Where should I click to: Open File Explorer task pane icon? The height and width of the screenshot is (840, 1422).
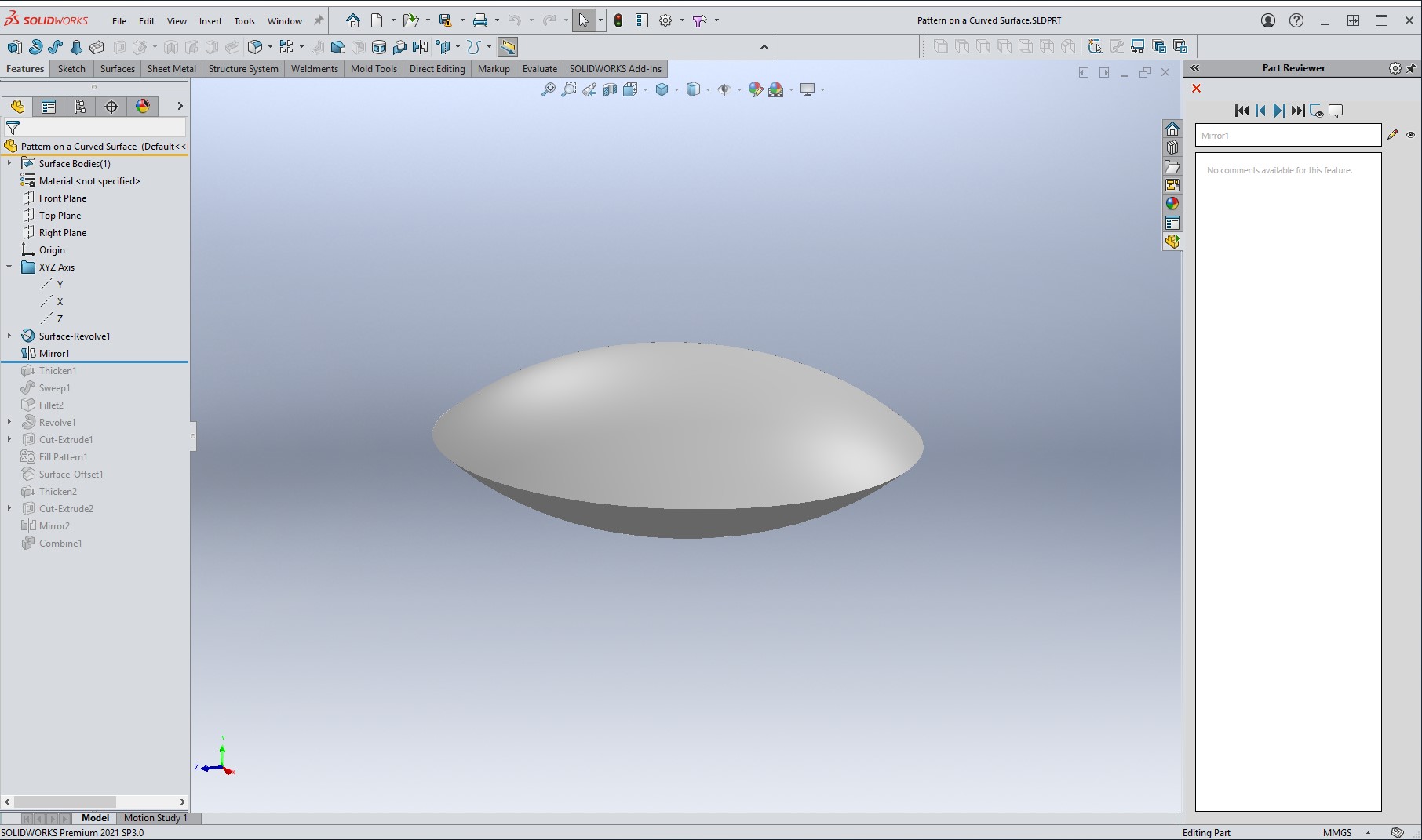point(1172,166)
